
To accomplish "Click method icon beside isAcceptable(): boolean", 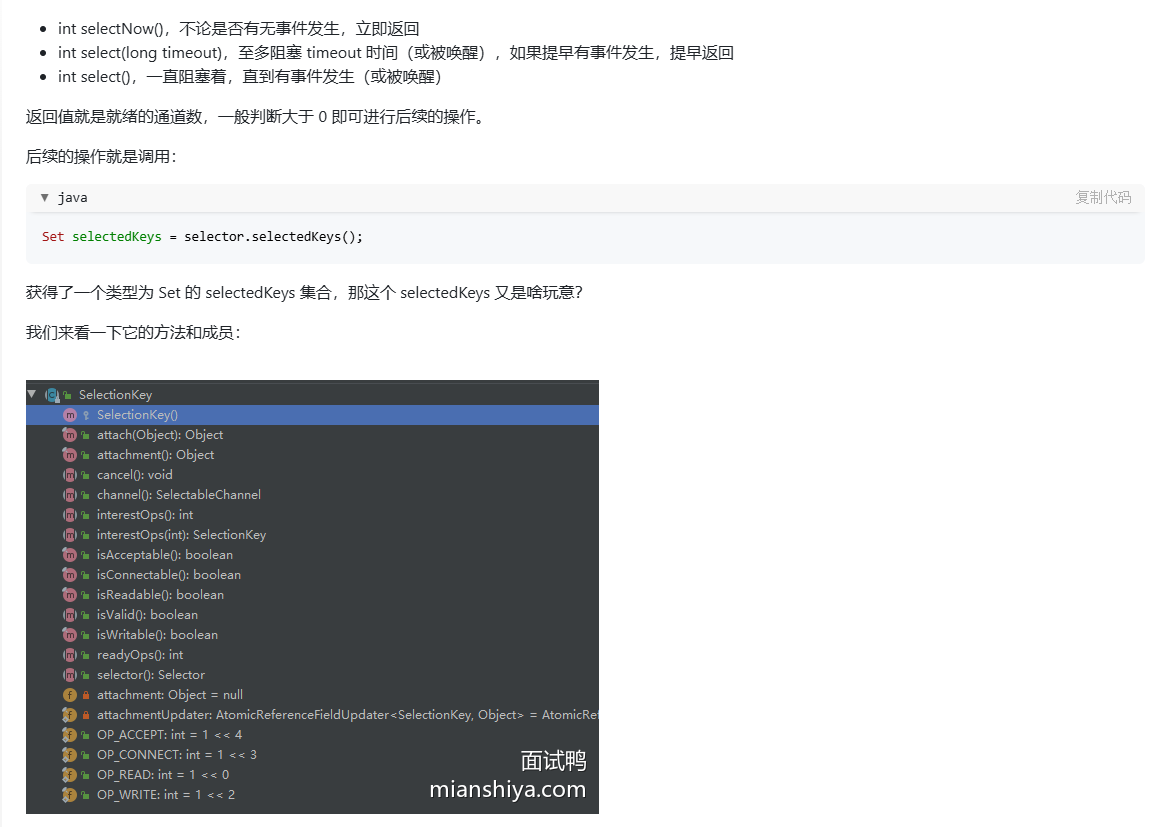I will [70, 555].
